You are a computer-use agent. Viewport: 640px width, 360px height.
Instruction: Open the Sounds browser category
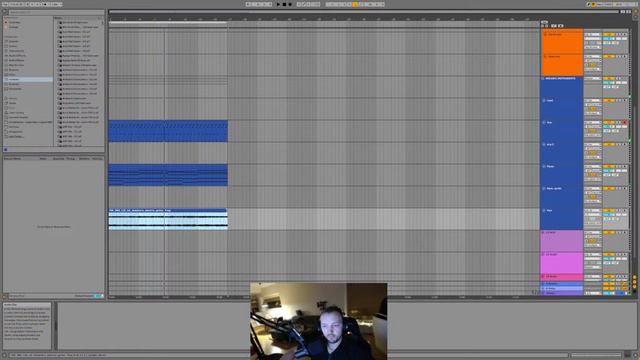point(14,41)
